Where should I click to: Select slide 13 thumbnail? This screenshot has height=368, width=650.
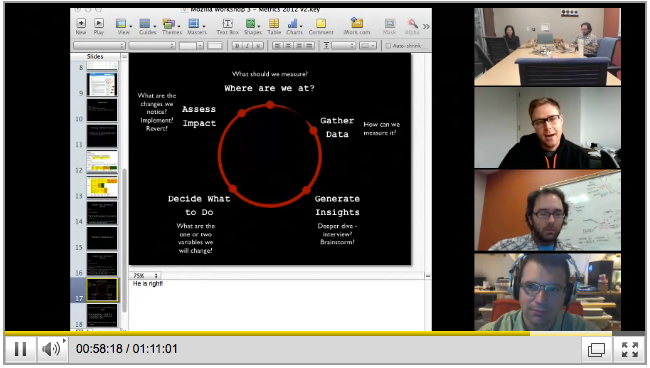(x=102, y=187)
